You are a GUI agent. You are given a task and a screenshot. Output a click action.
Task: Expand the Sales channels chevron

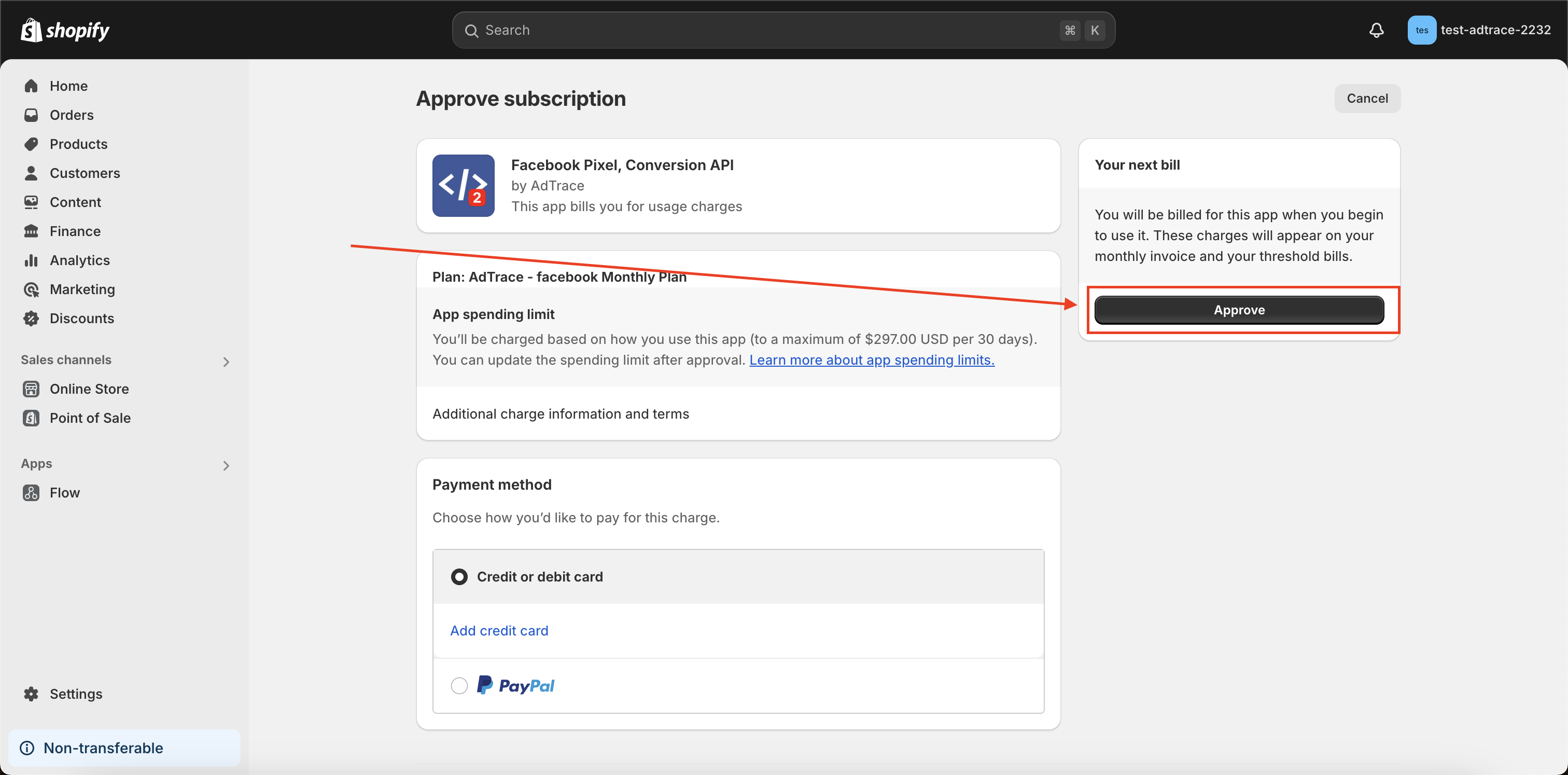pos(226,362)
